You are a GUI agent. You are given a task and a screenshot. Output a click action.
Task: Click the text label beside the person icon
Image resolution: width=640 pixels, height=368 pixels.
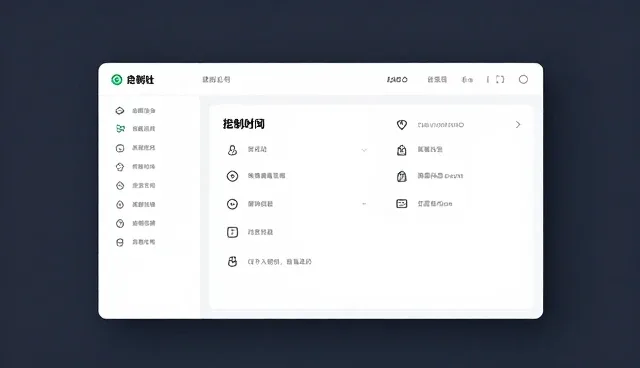[257, 149]
